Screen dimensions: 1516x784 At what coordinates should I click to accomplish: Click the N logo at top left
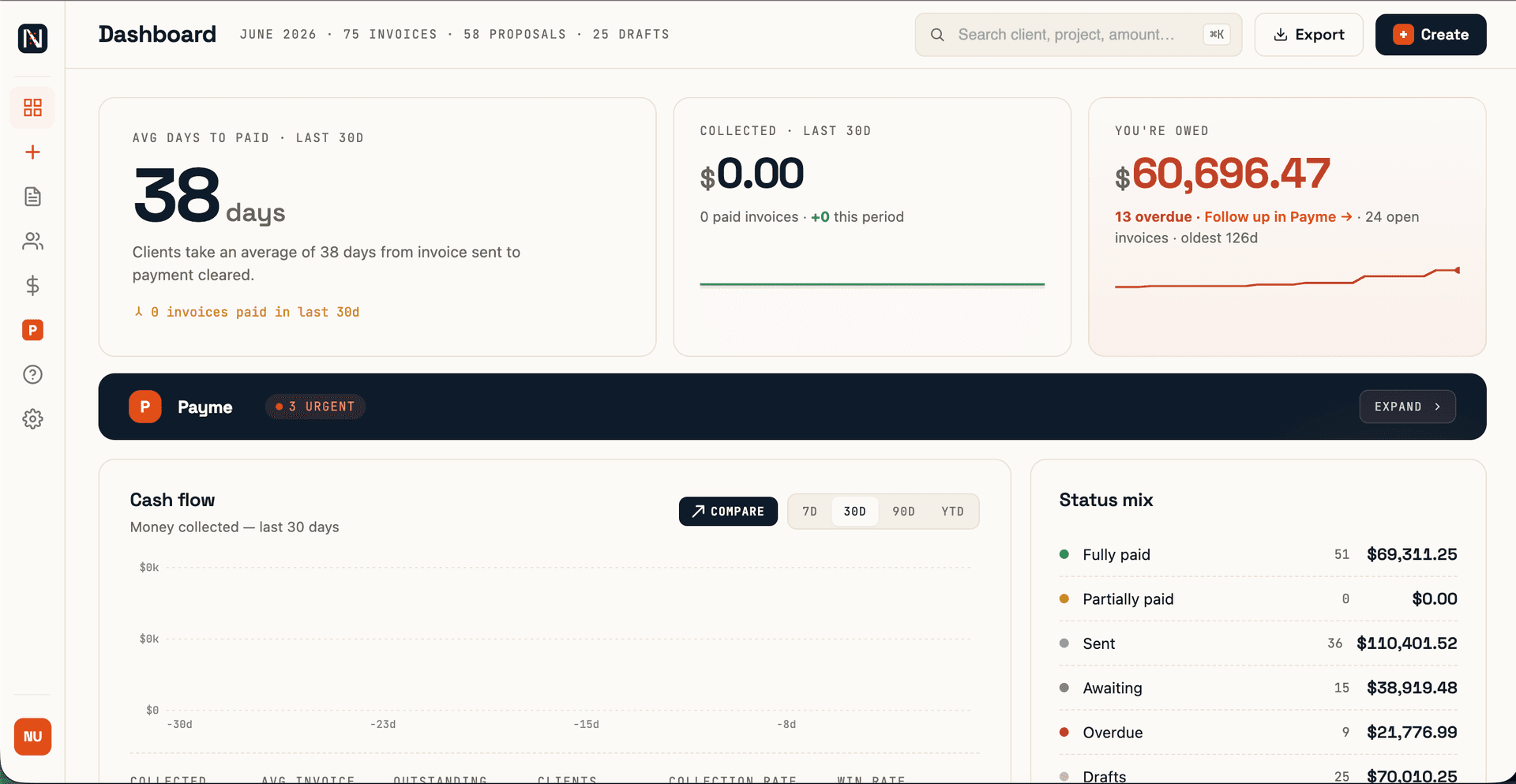(x=32, y=38)
